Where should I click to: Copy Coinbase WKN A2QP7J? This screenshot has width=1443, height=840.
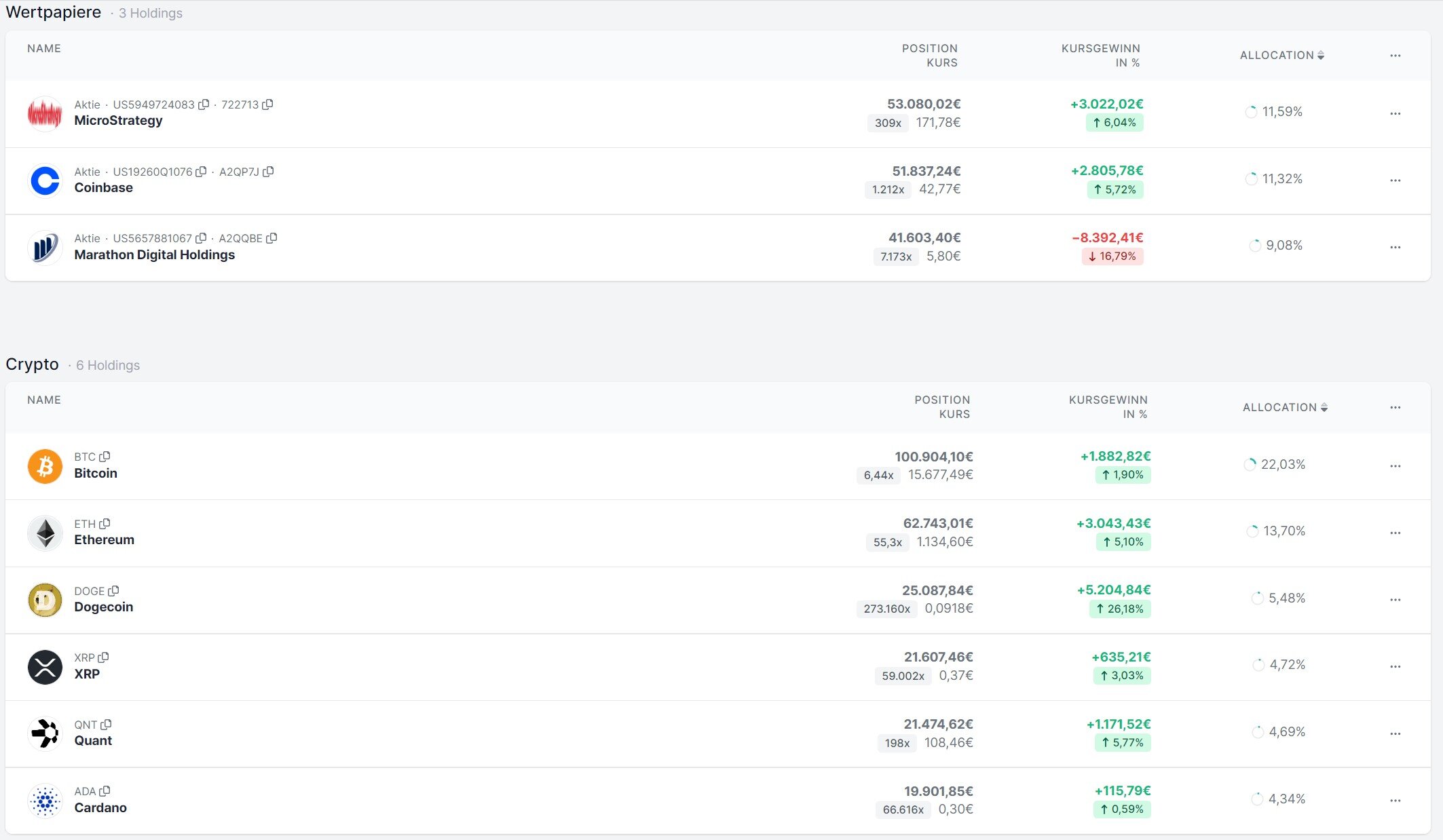(268, 172)
